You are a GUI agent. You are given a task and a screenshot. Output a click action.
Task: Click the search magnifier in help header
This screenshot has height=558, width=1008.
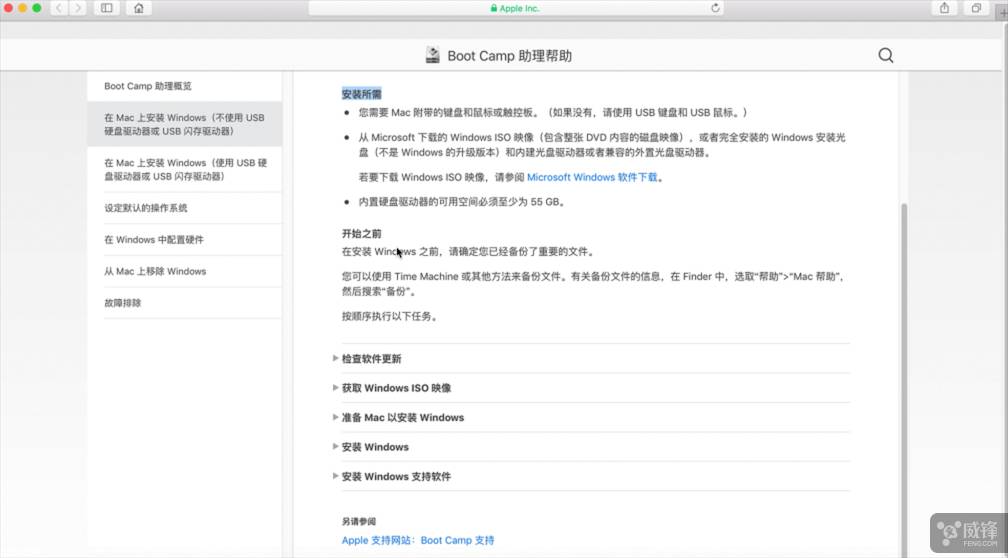pos(886,55)
